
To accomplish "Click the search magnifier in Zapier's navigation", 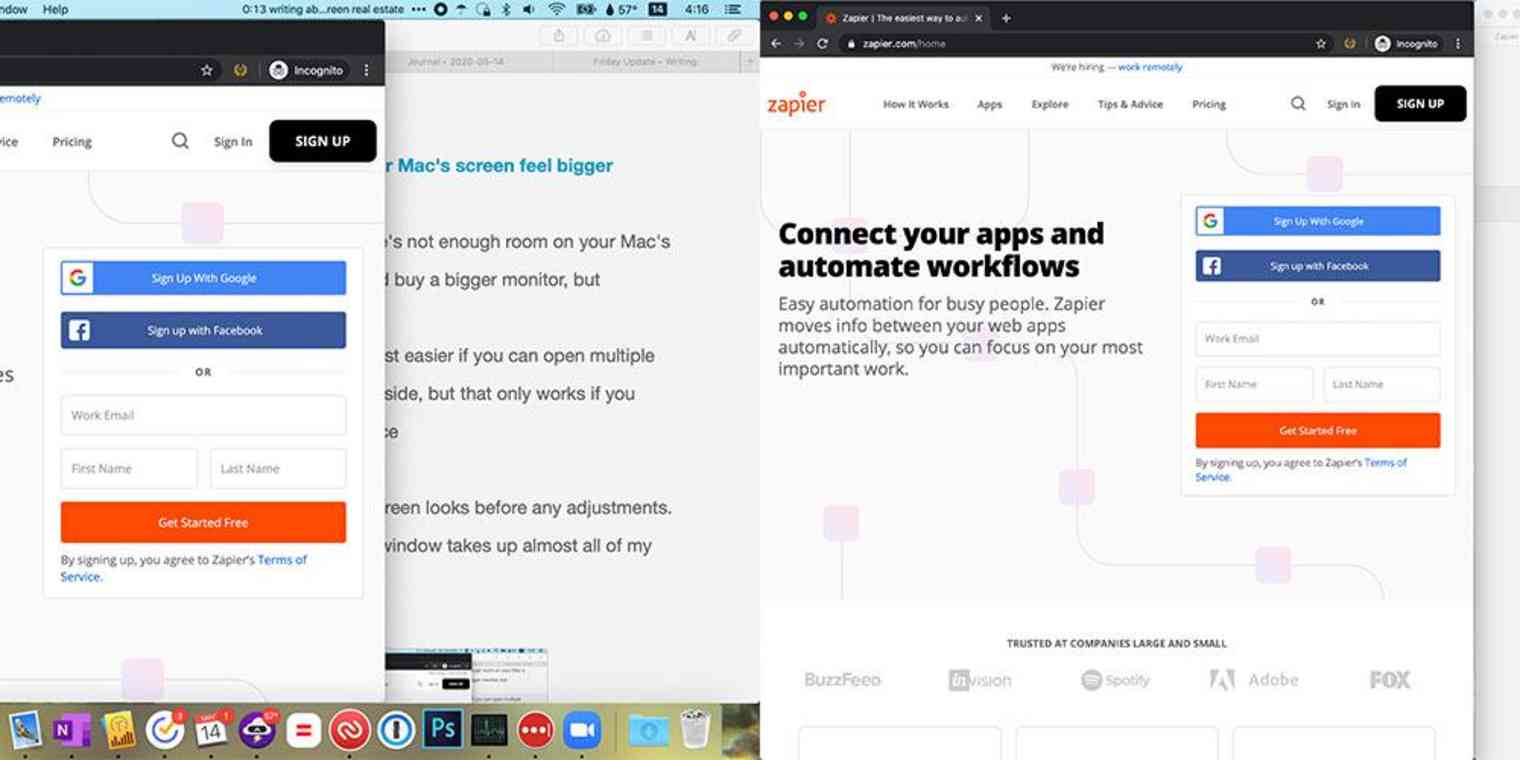I will (1297, 103).
